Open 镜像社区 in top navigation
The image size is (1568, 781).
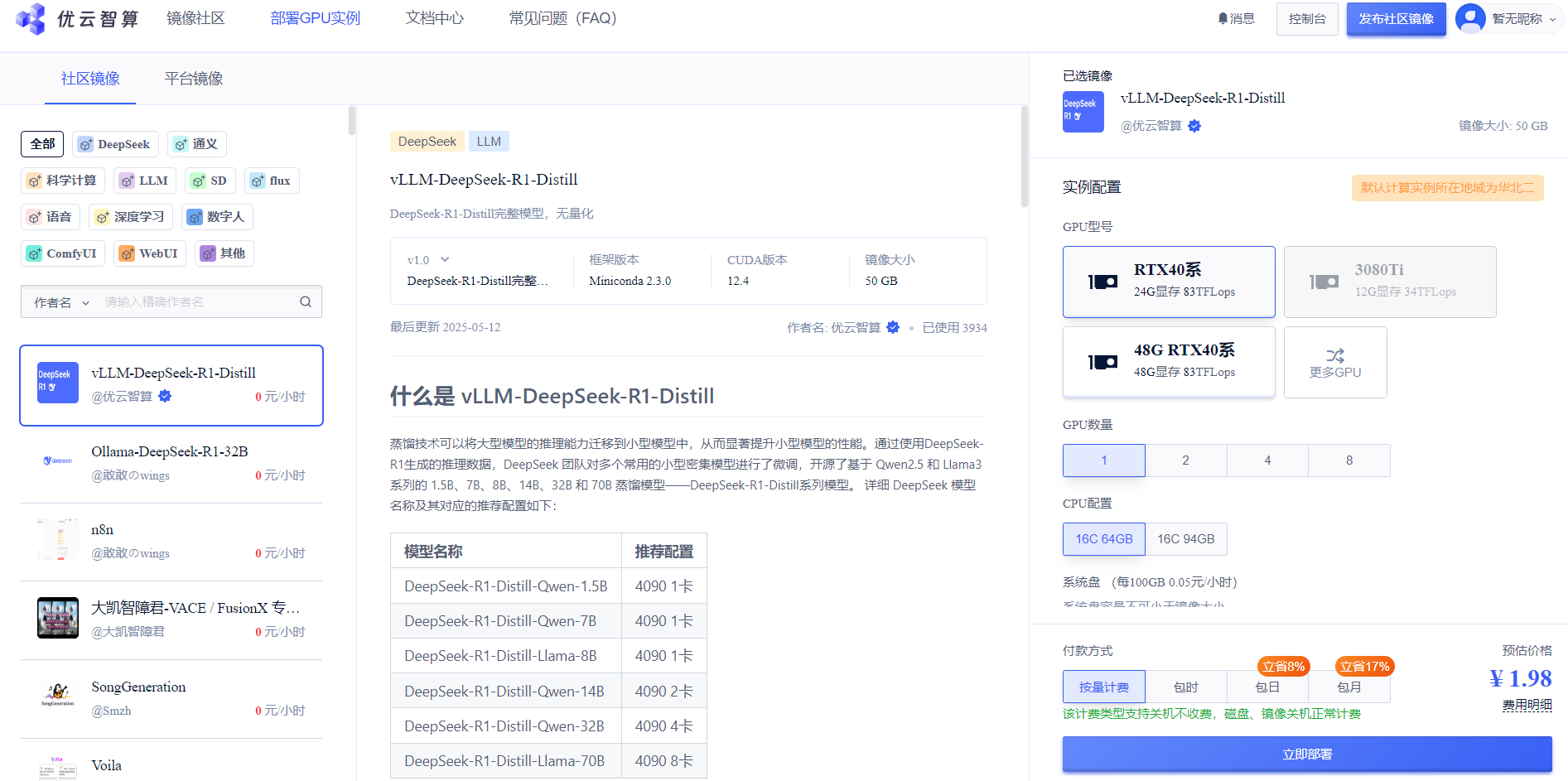(195, 18)
